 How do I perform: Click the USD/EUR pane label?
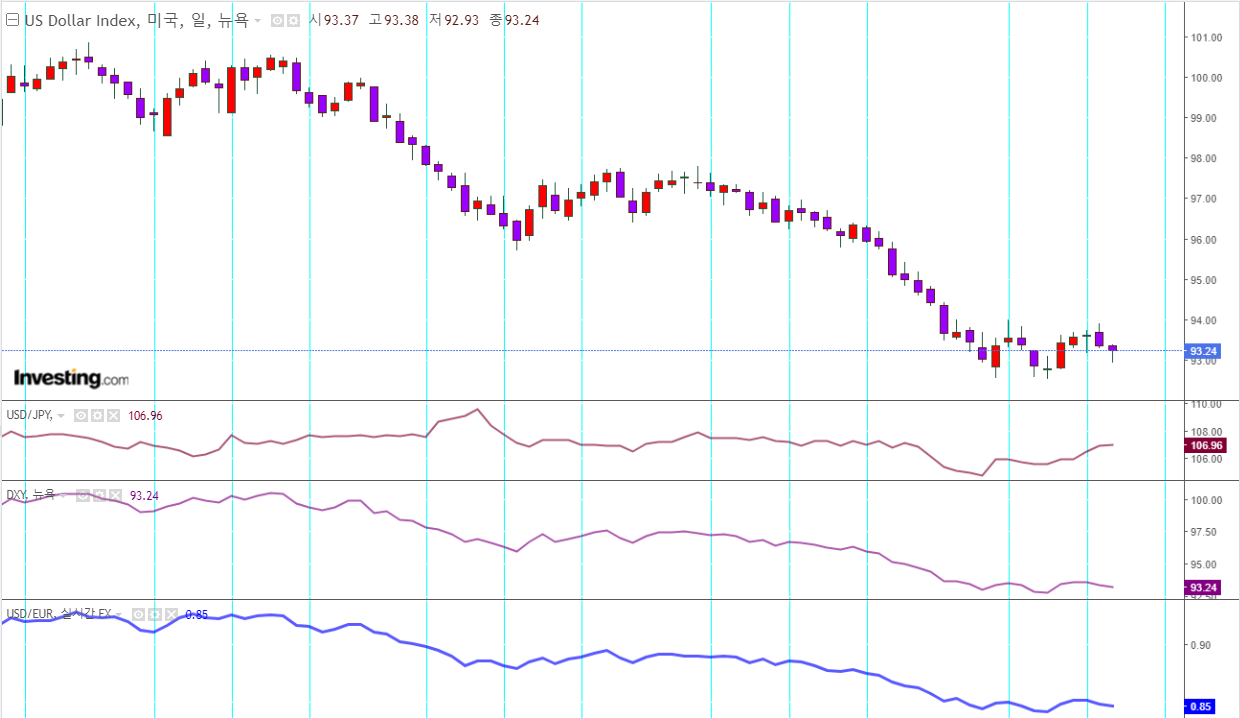[x=58, y=614]
